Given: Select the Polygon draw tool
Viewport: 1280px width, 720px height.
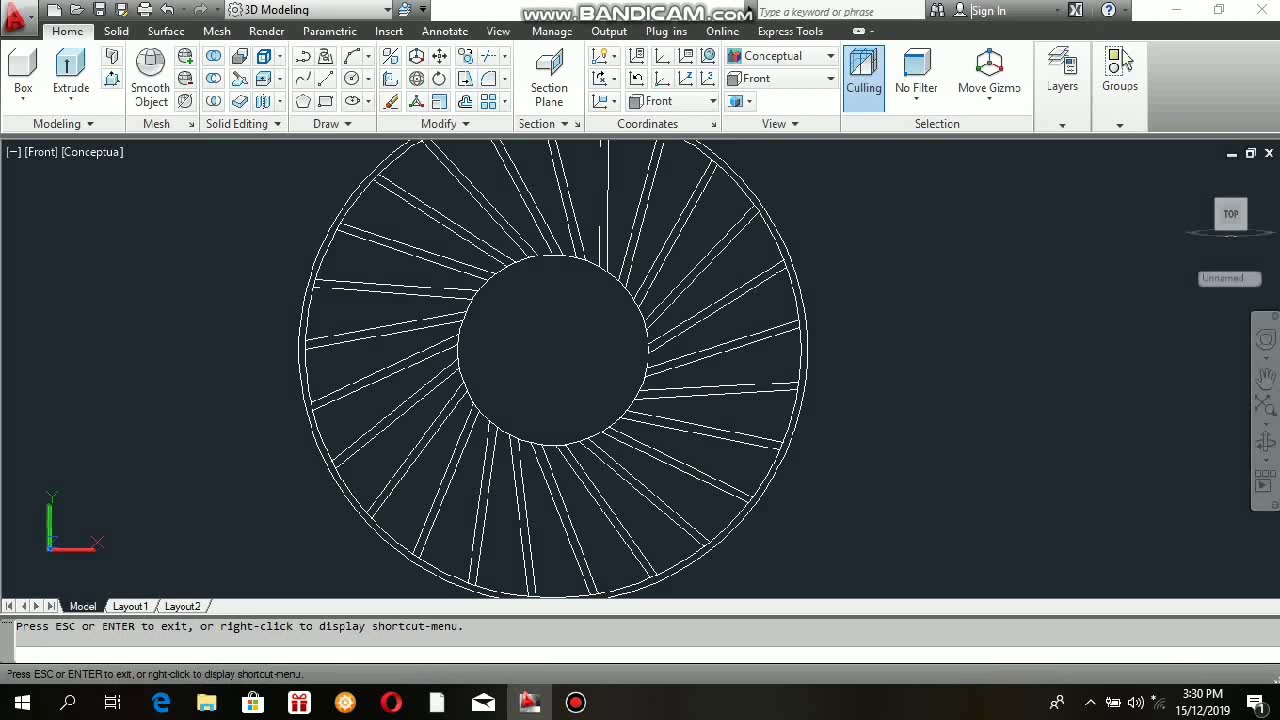Looking at the screenshot, I should click(x=303, y=101).
